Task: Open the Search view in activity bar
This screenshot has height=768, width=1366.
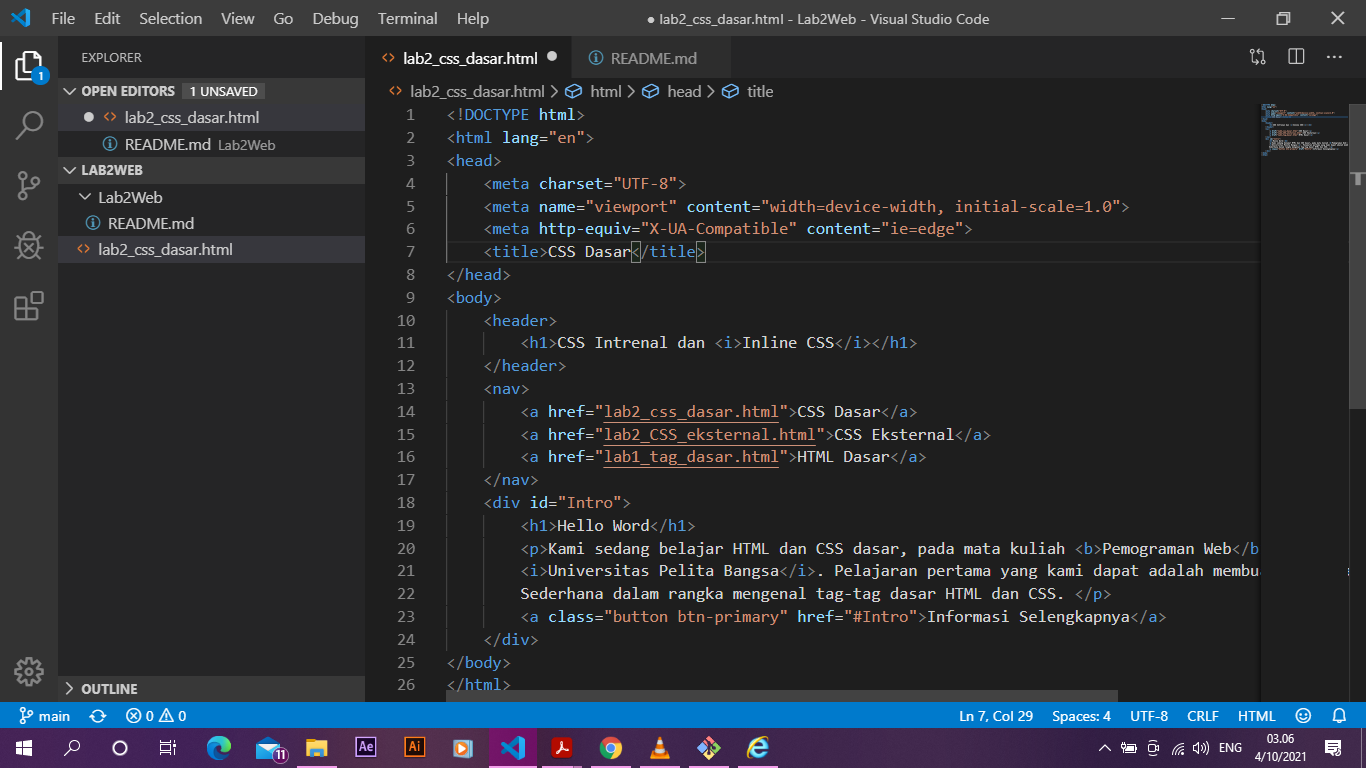Action: coord(29,125)
